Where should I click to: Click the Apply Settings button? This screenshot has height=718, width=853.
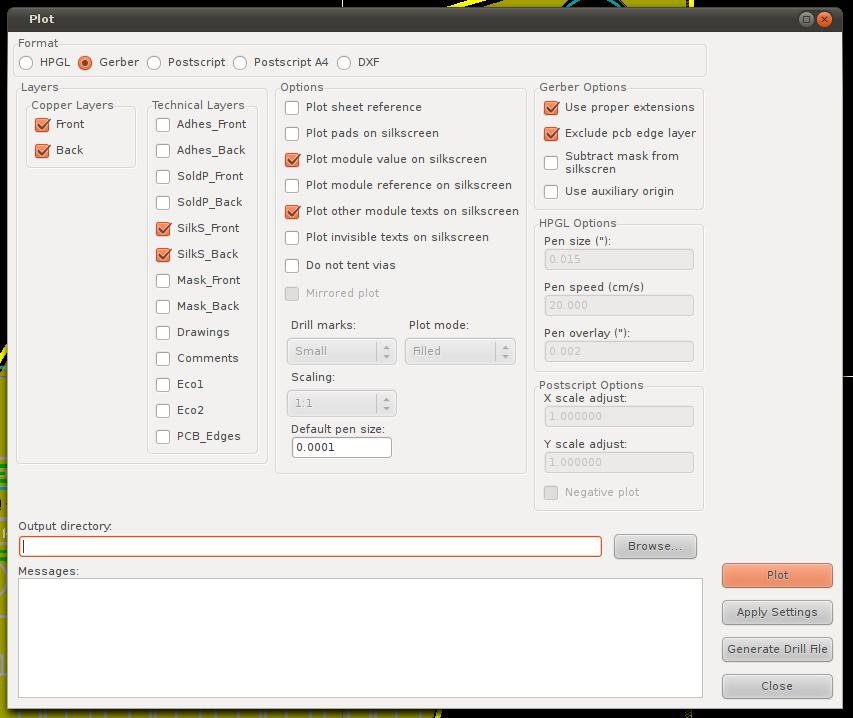(x=777, y=612)
